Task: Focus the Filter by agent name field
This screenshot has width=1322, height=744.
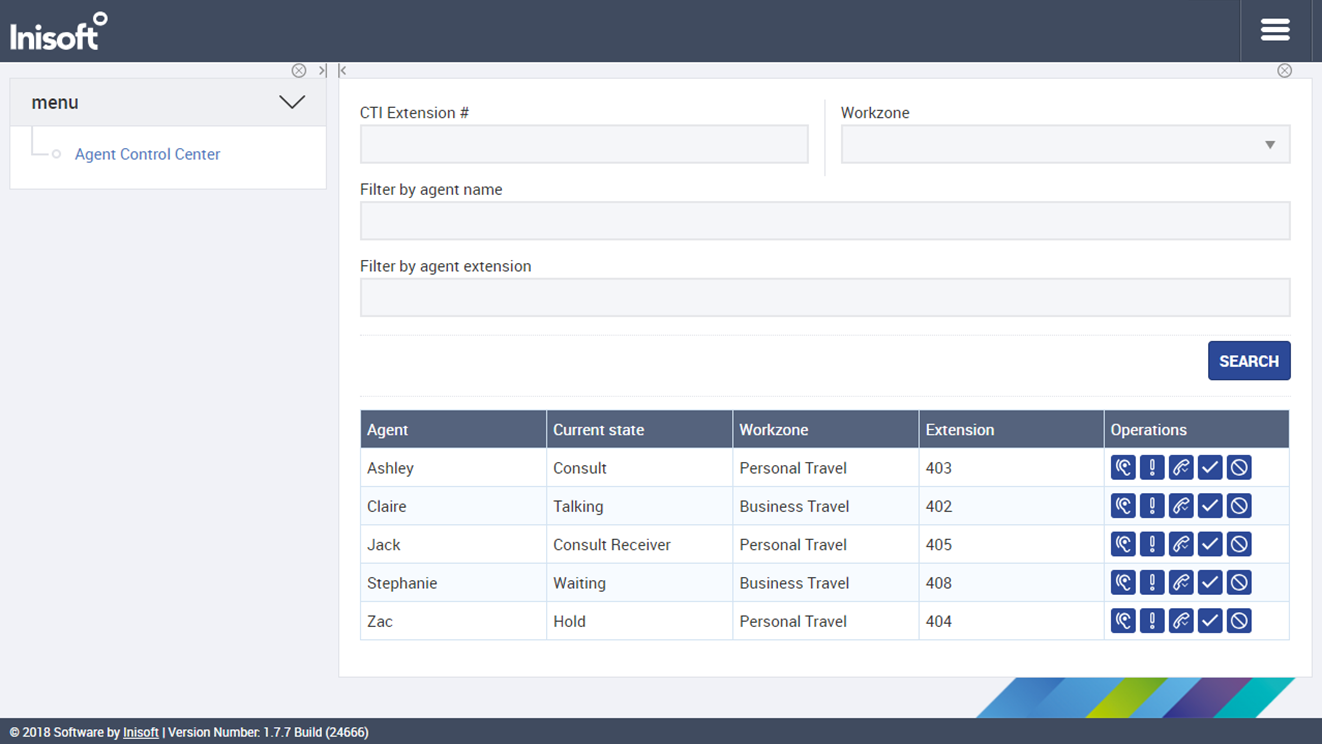Action: tap(825, 221)
